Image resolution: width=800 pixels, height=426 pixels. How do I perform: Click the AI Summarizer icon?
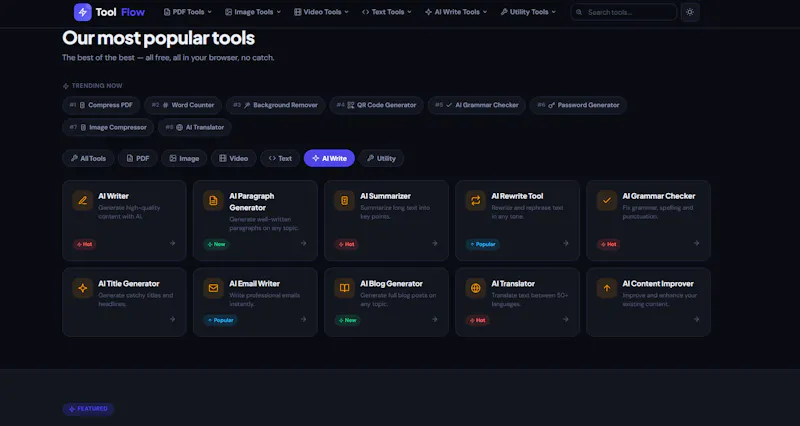click(344, 201)
